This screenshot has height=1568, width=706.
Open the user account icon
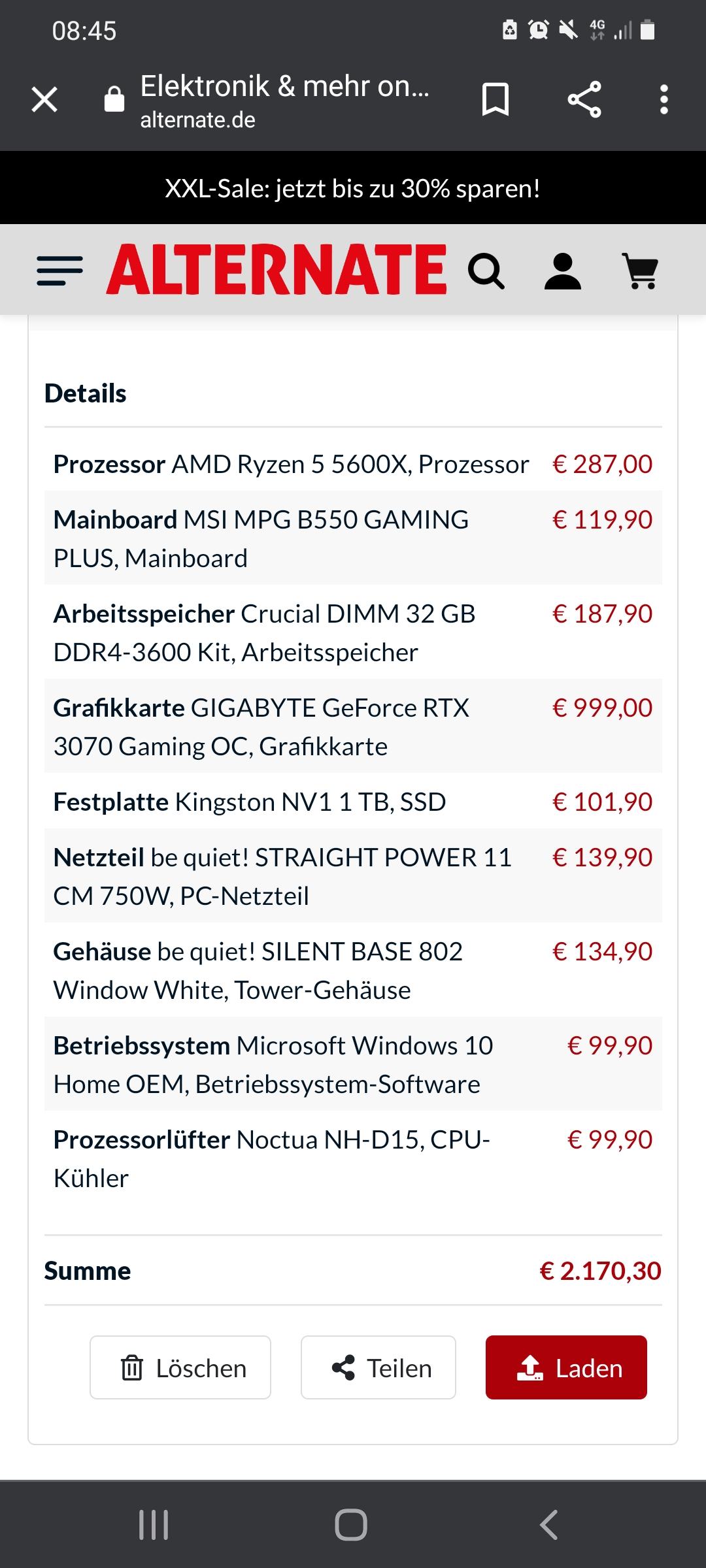(x=562, y=270)
